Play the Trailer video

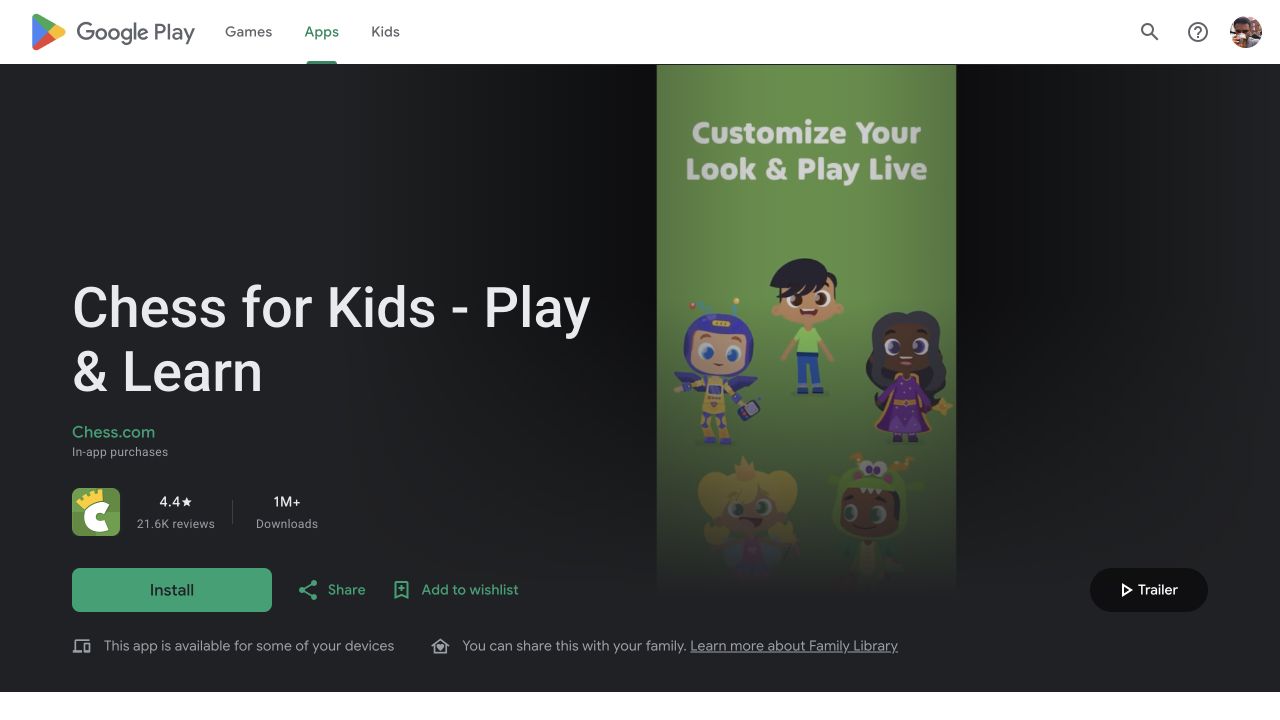point(1149,590)
